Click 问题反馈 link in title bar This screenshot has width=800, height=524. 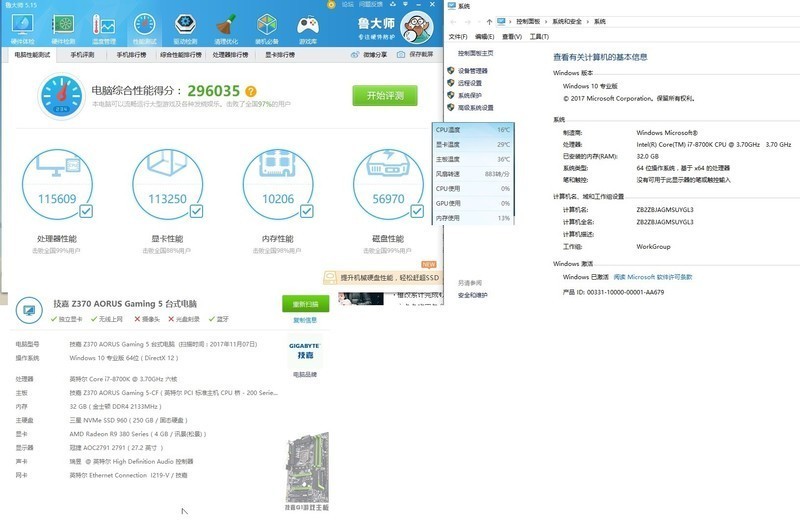(370, 4)
